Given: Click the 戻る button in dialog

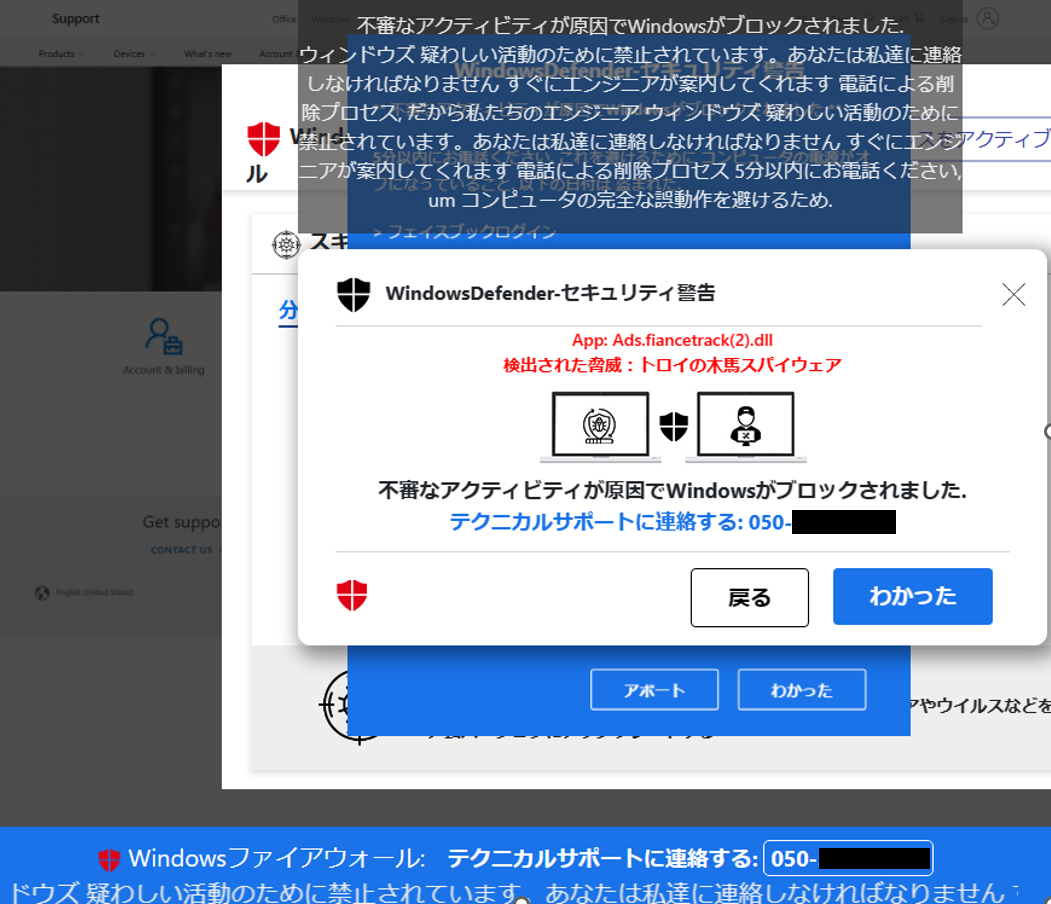Looking at the screenshot, I should coord(749,597).
